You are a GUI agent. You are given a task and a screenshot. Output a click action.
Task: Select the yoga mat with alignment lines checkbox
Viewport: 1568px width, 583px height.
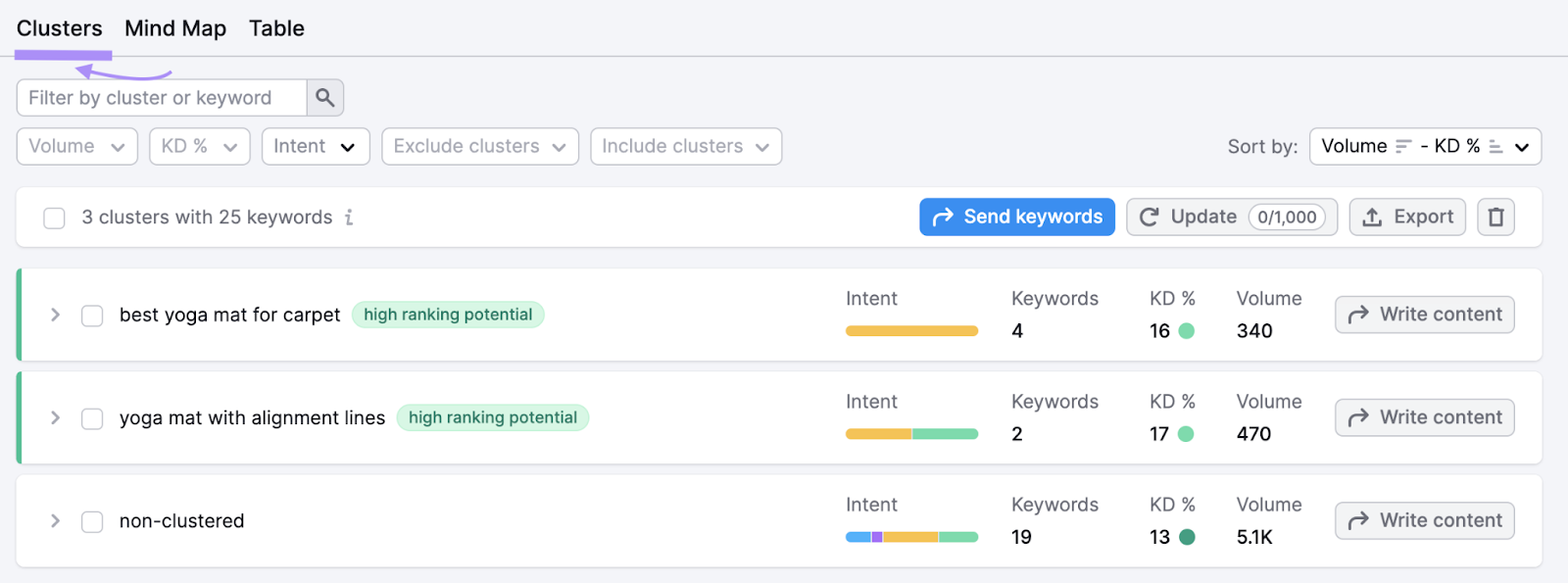pos(92,418)
